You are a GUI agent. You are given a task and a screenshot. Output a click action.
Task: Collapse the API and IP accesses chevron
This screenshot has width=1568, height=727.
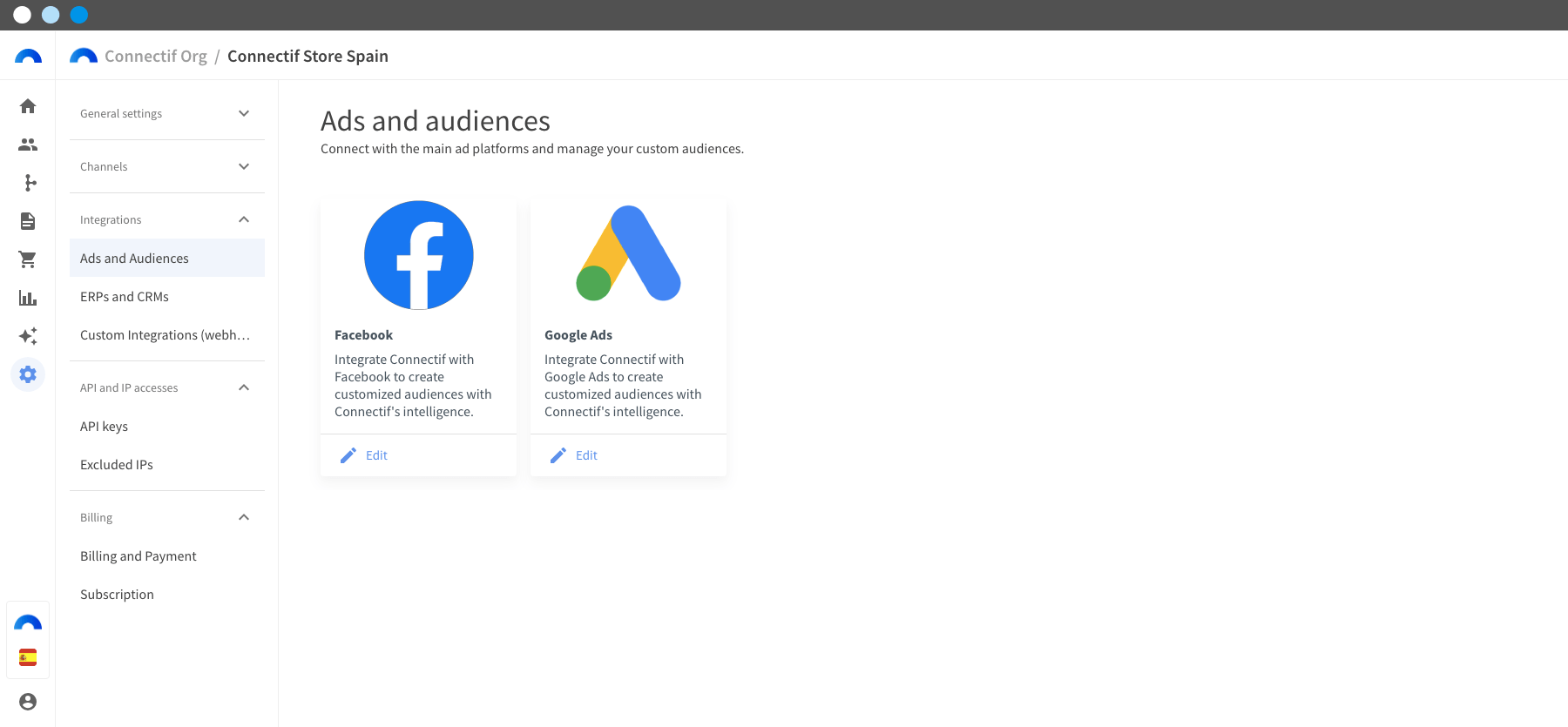click(244, 387)
